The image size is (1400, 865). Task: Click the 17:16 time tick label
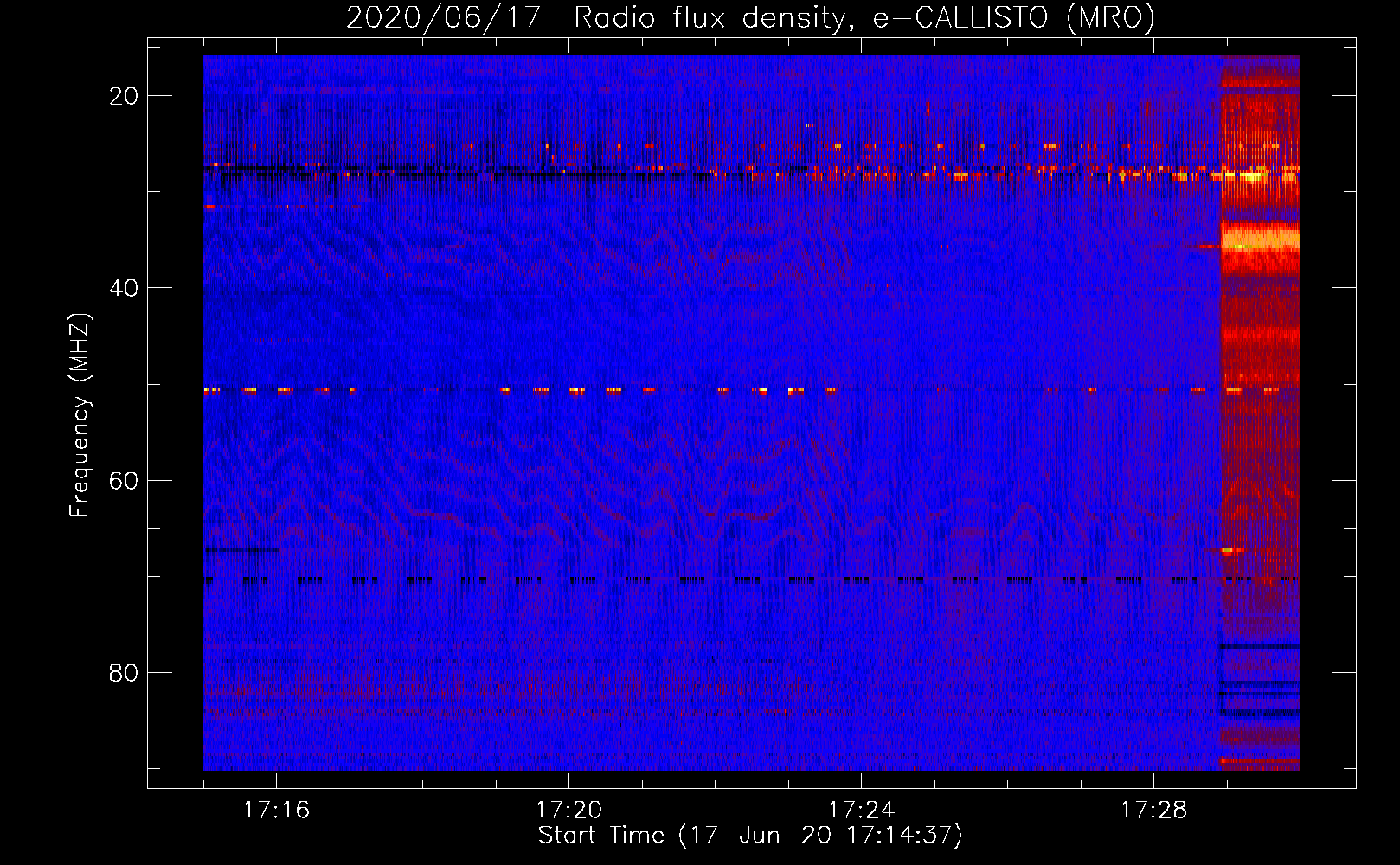276,810
